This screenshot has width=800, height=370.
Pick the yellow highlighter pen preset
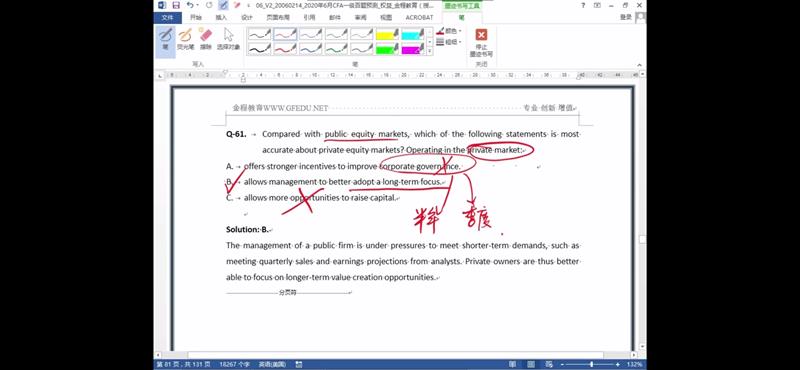pyautogui.click(x=387, y=34)
